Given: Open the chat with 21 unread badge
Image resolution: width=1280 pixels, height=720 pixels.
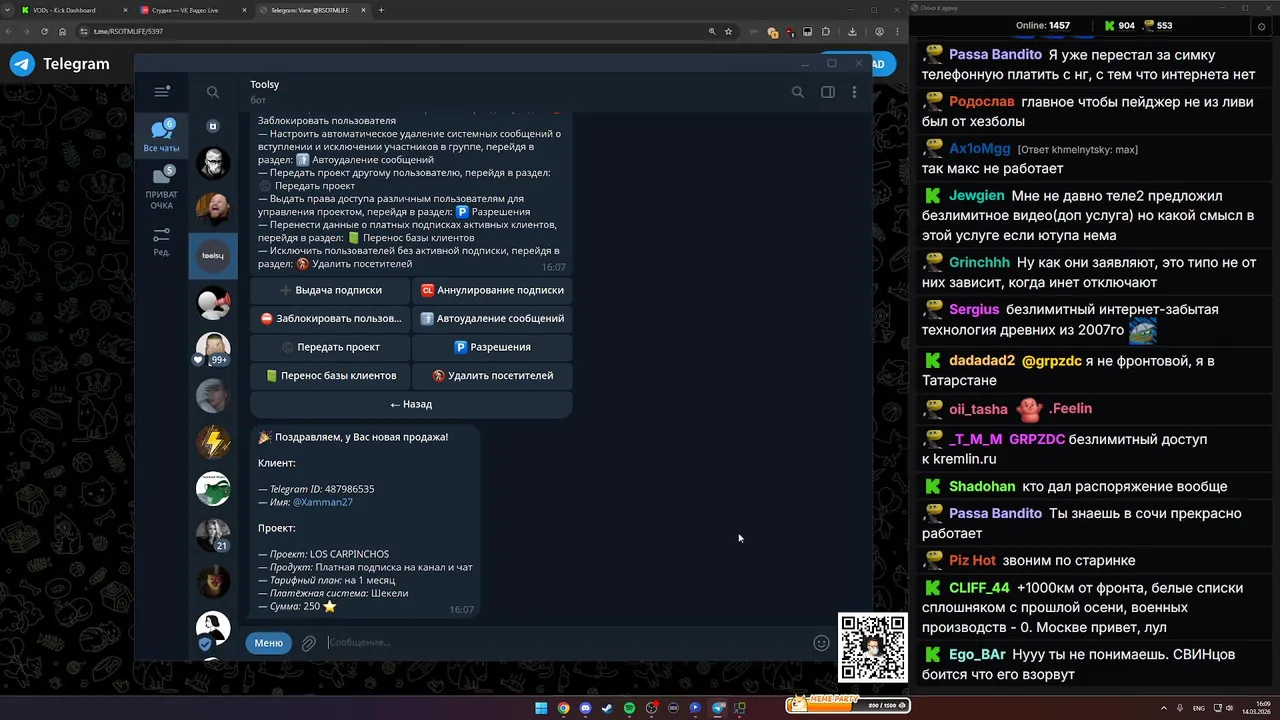Looking at the screenshot, I should (x=213, y=535).
